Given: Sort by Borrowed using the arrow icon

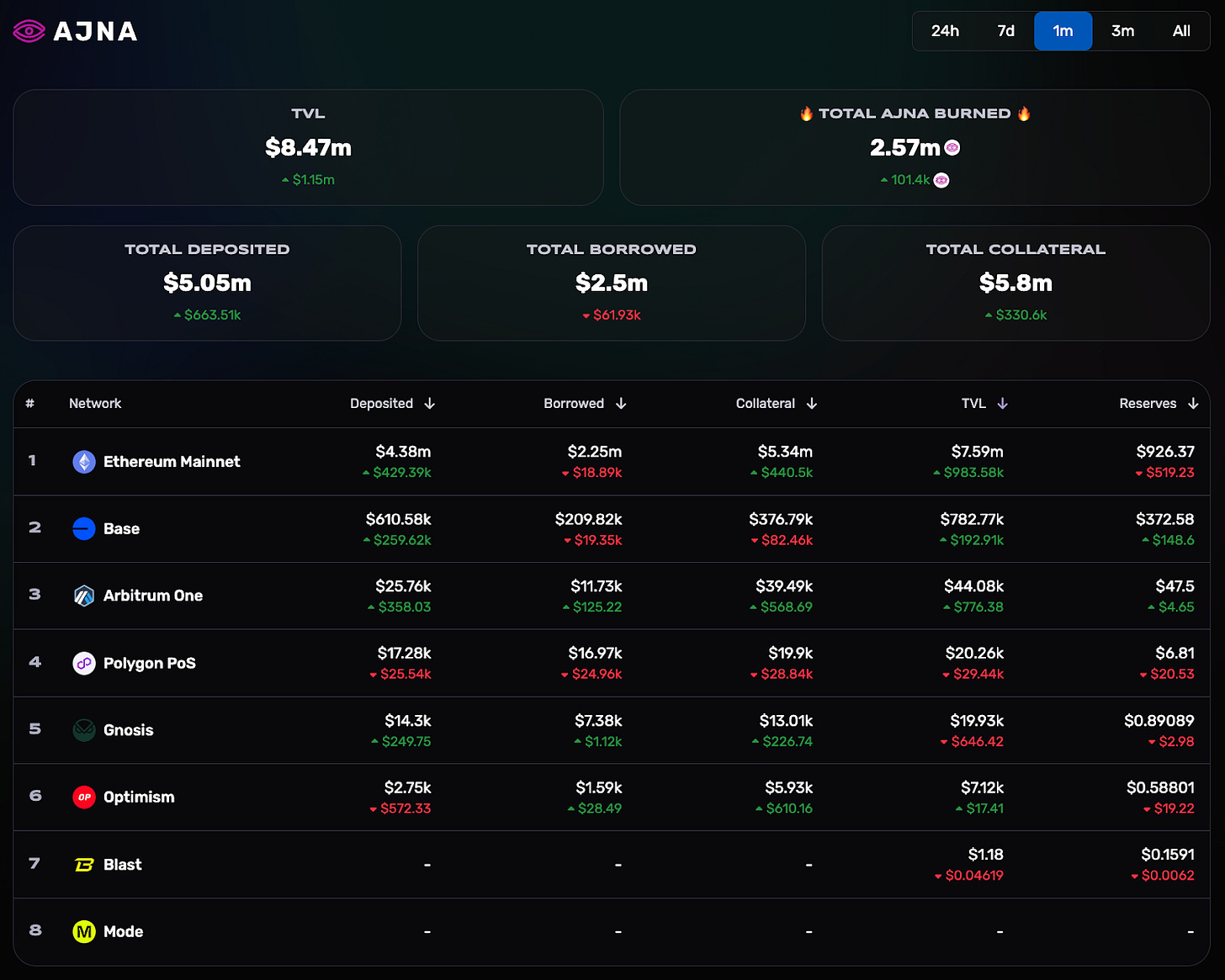Looking at the screenshot, I should [621, 404].
